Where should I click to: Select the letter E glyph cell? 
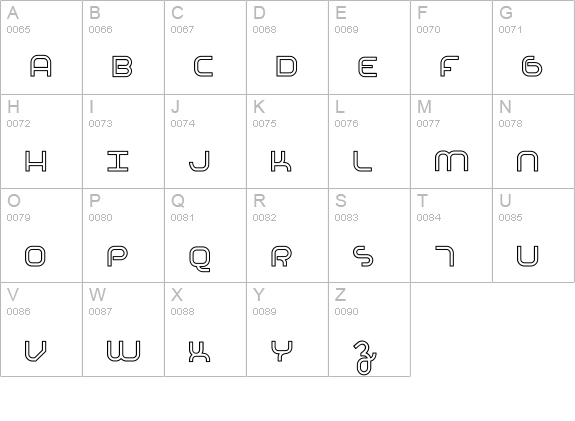coord(369,47)
